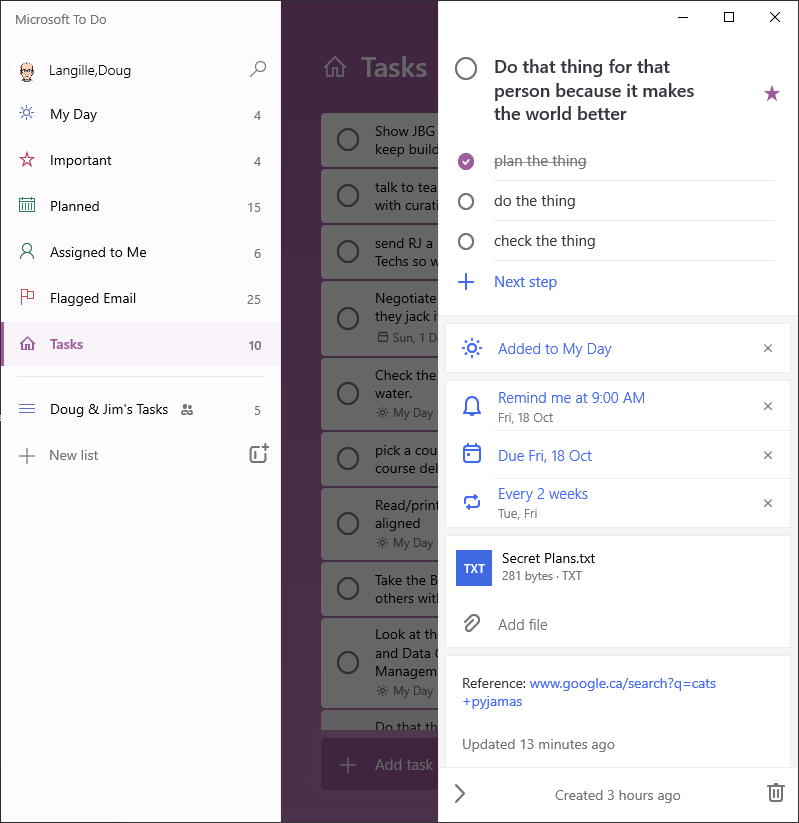Click the reminder bell icon
Screen dimensions: 799x823
472,406
